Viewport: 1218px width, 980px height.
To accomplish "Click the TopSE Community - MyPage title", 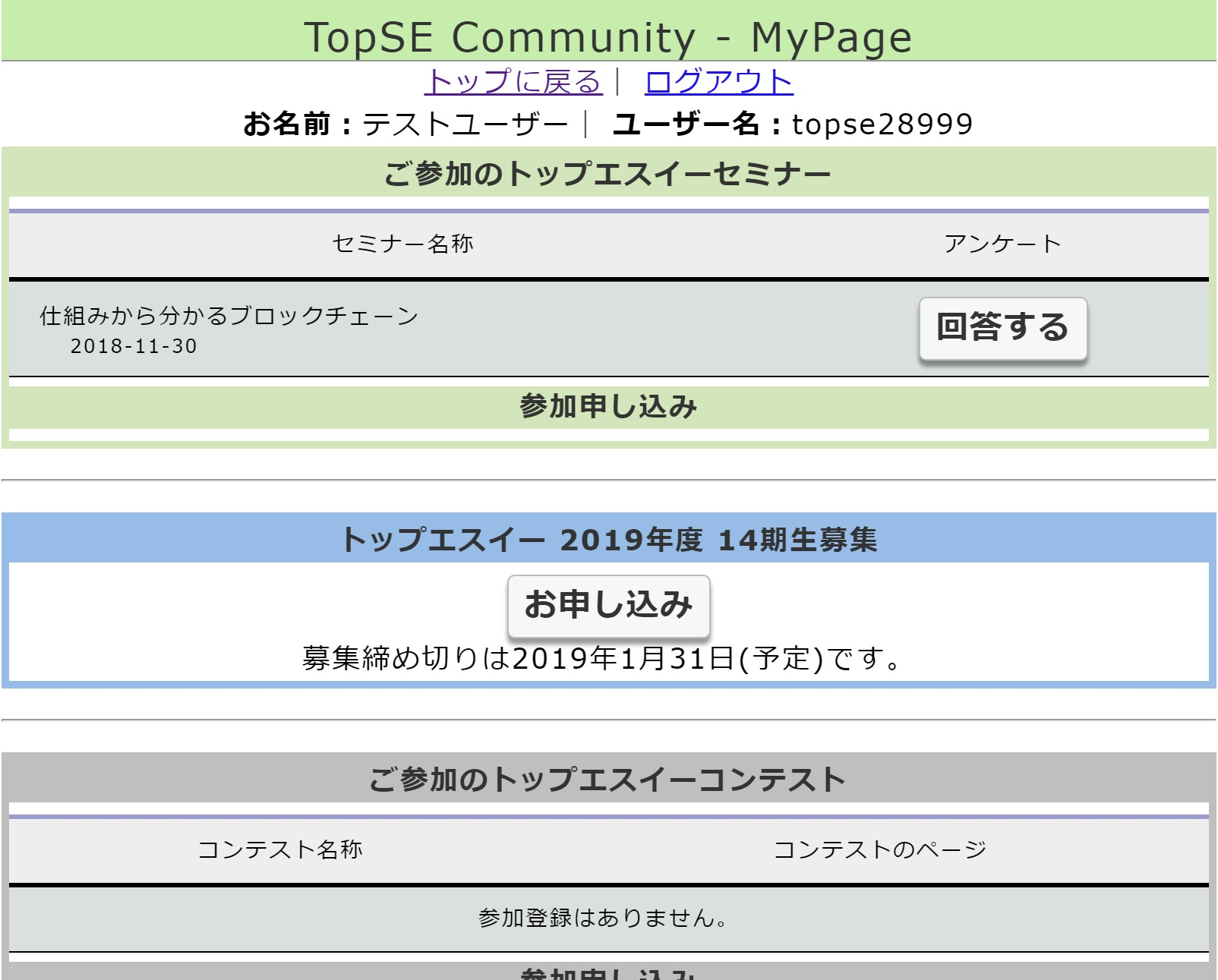I will pyautogui.click(x=607, y=36).
